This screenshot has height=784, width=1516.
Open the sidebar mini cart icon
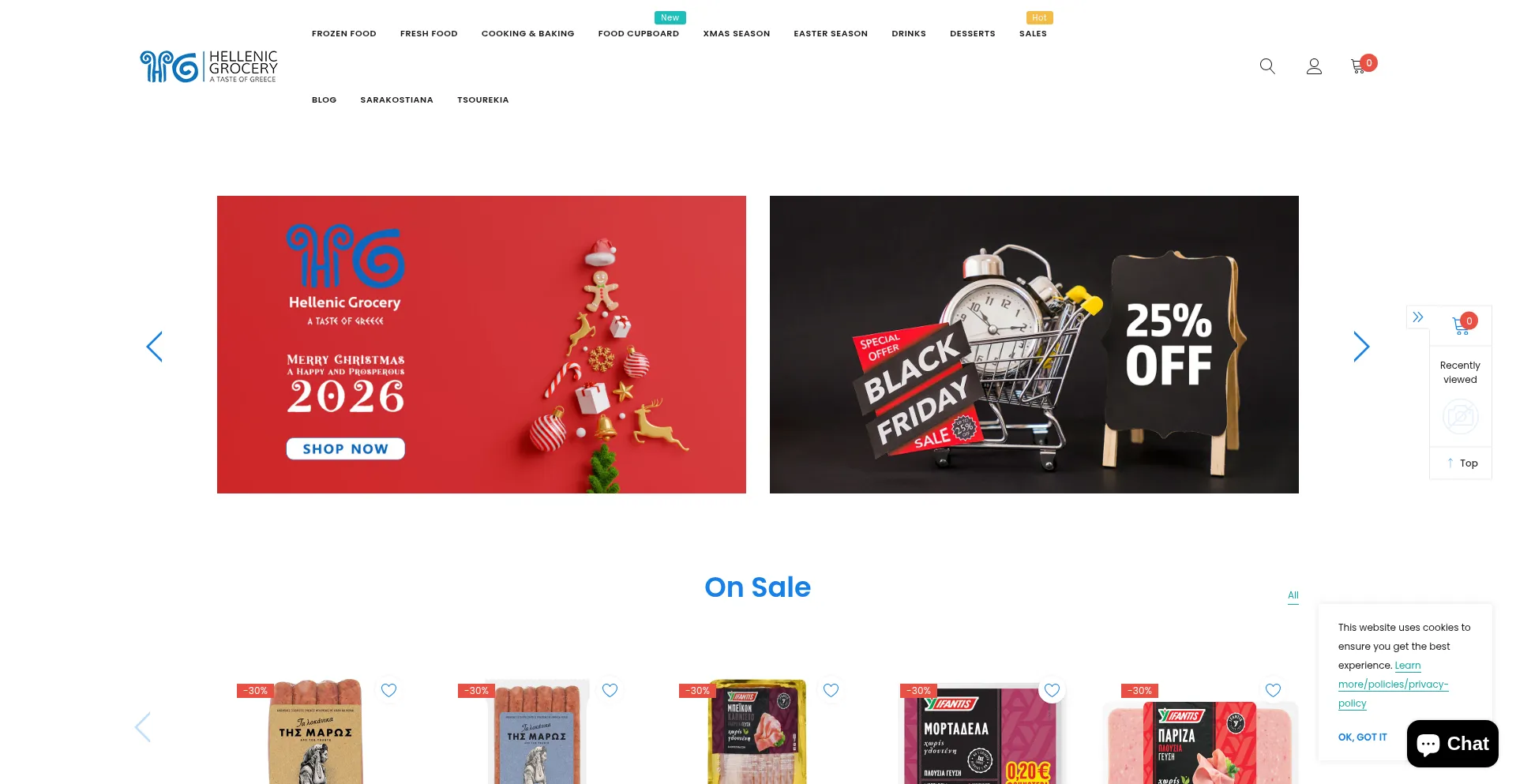coord(1461,325)
